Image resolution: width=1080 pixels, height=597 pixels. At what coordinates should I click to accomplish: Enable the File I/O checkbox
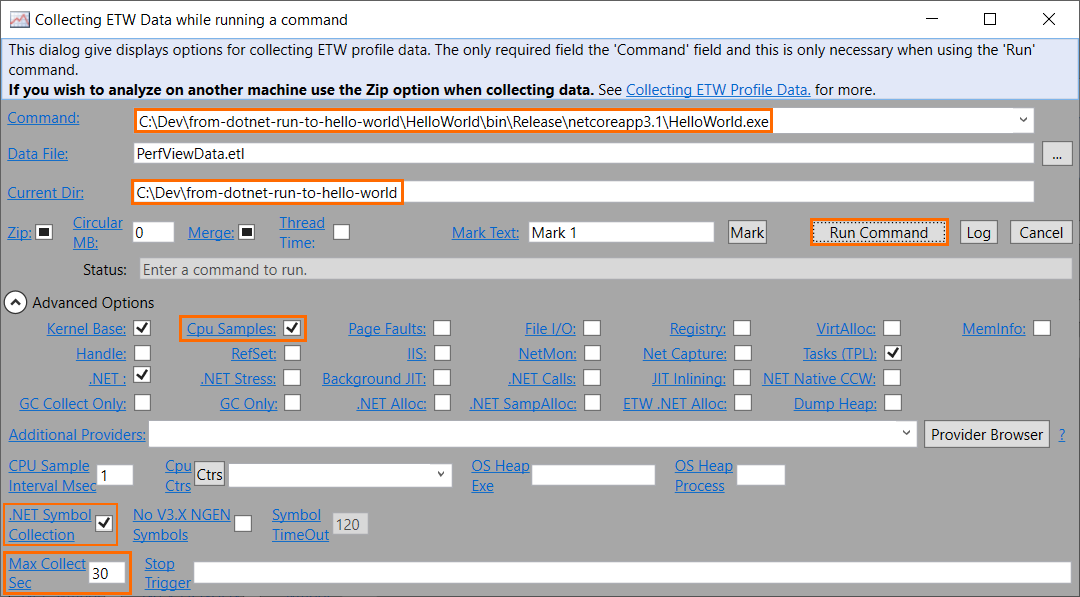click(592, 328)
